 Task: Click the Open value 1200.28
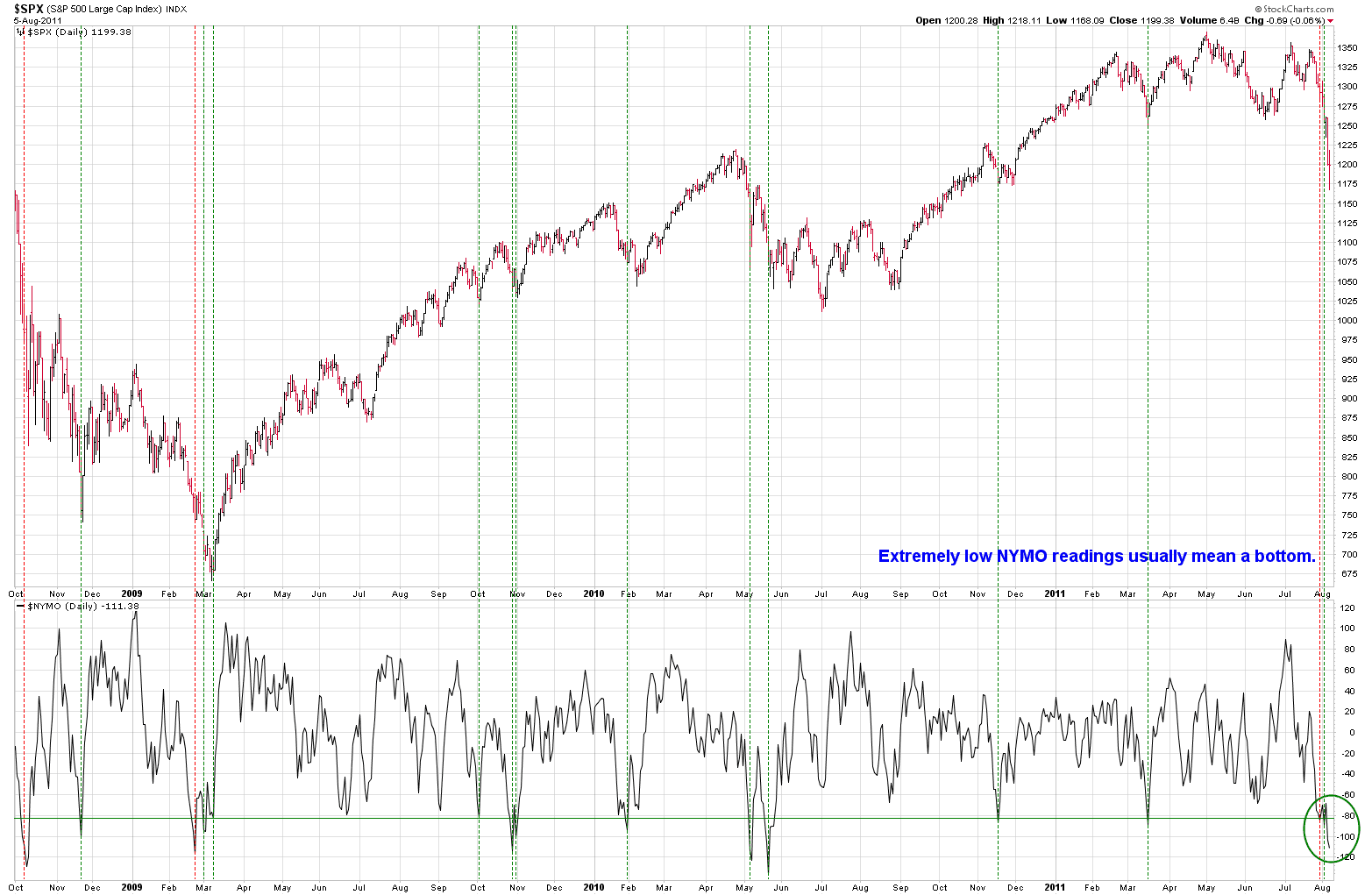[x=962, y=20]
